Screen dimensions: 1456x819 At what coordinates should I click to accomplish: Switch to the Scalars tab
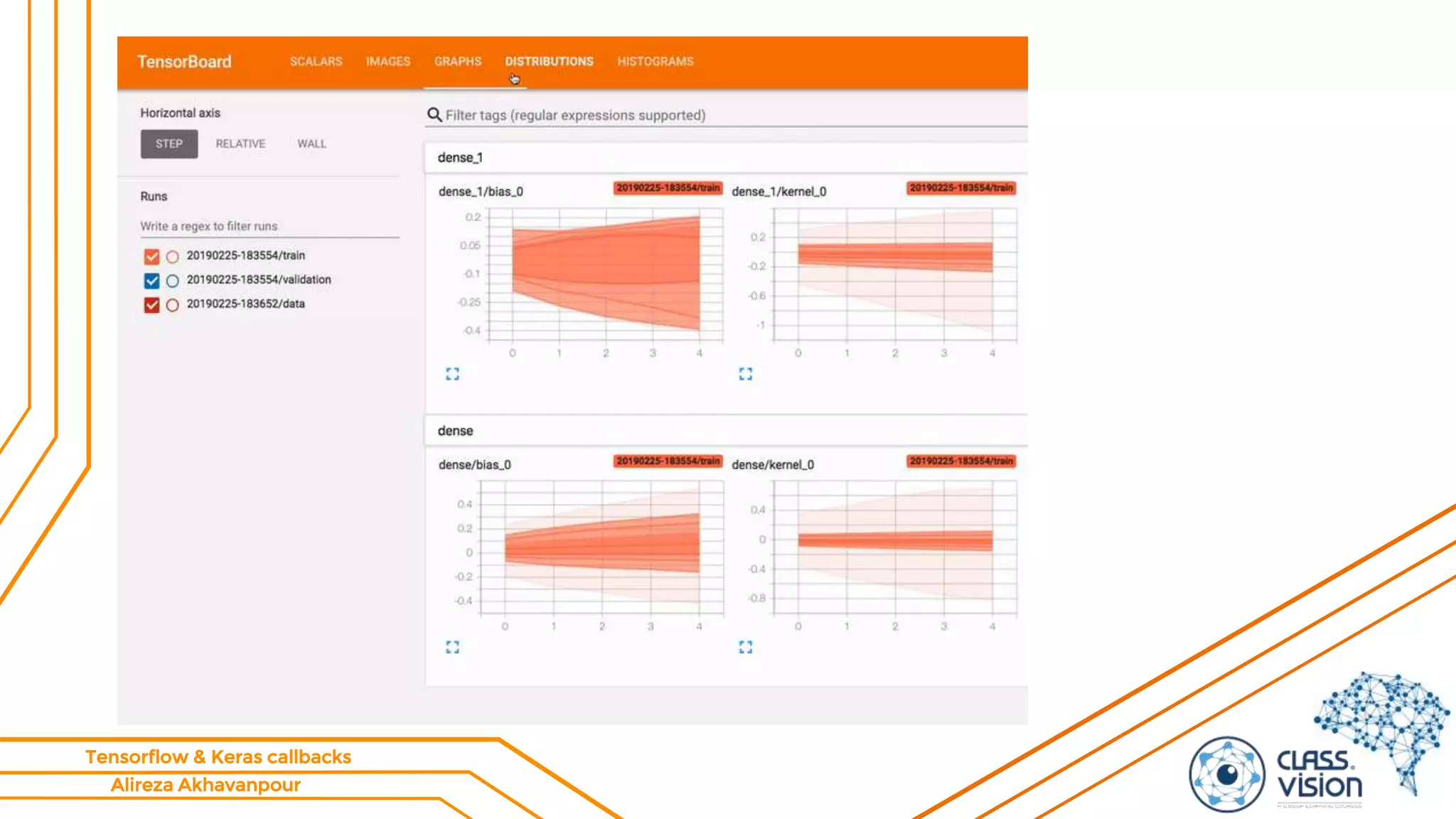coord(316,62)
